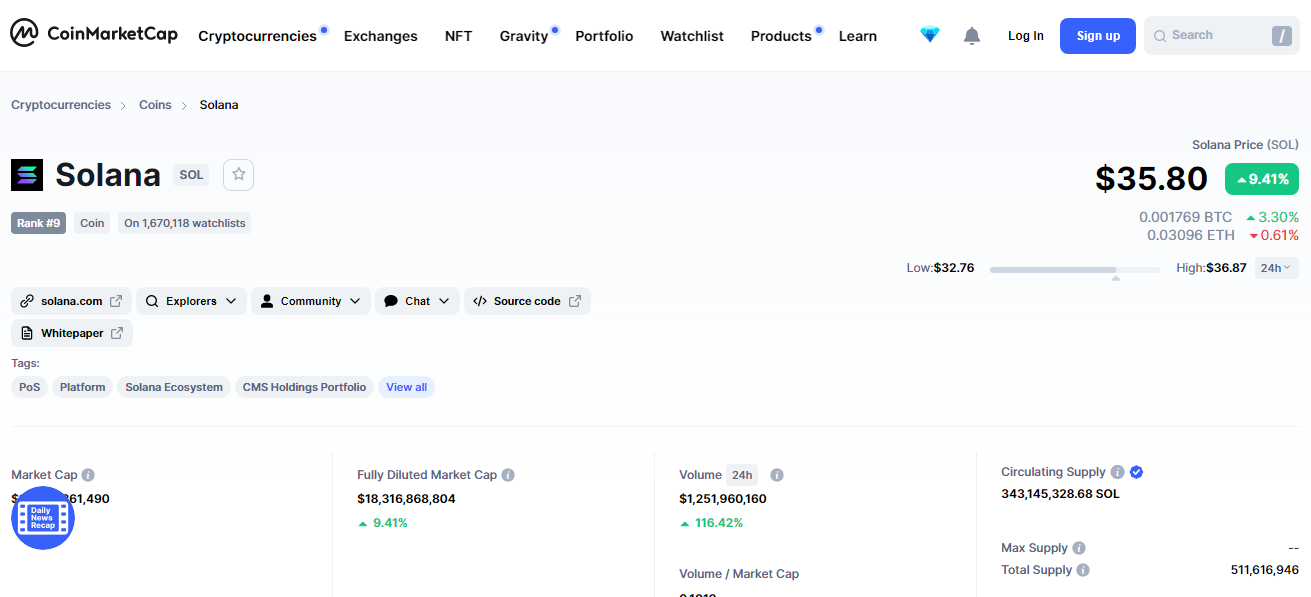Open external link icon beside Whitepaper
Viewport: 1311px width, 597px height.
tap(117, 333)
